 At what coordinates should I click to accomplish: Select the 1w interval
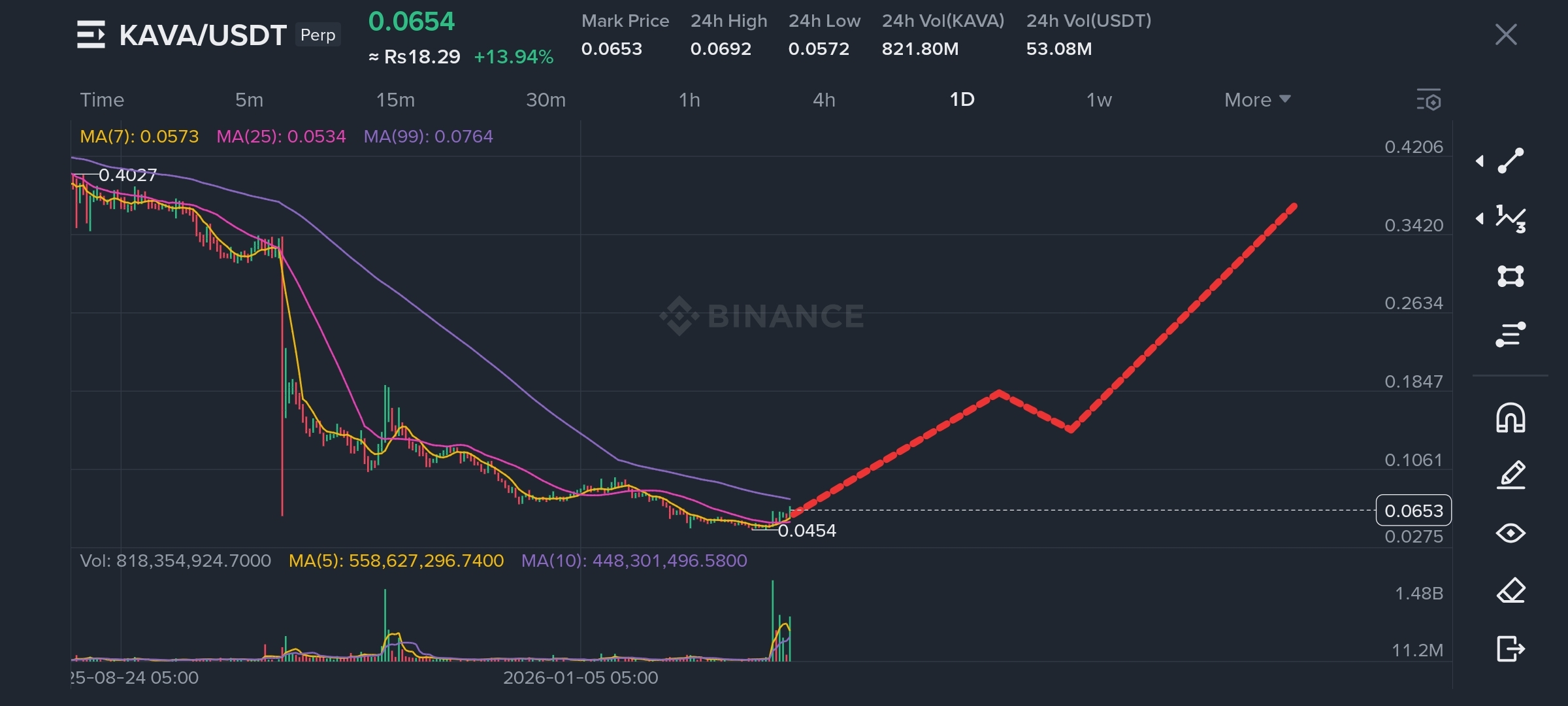point(1099,100)
